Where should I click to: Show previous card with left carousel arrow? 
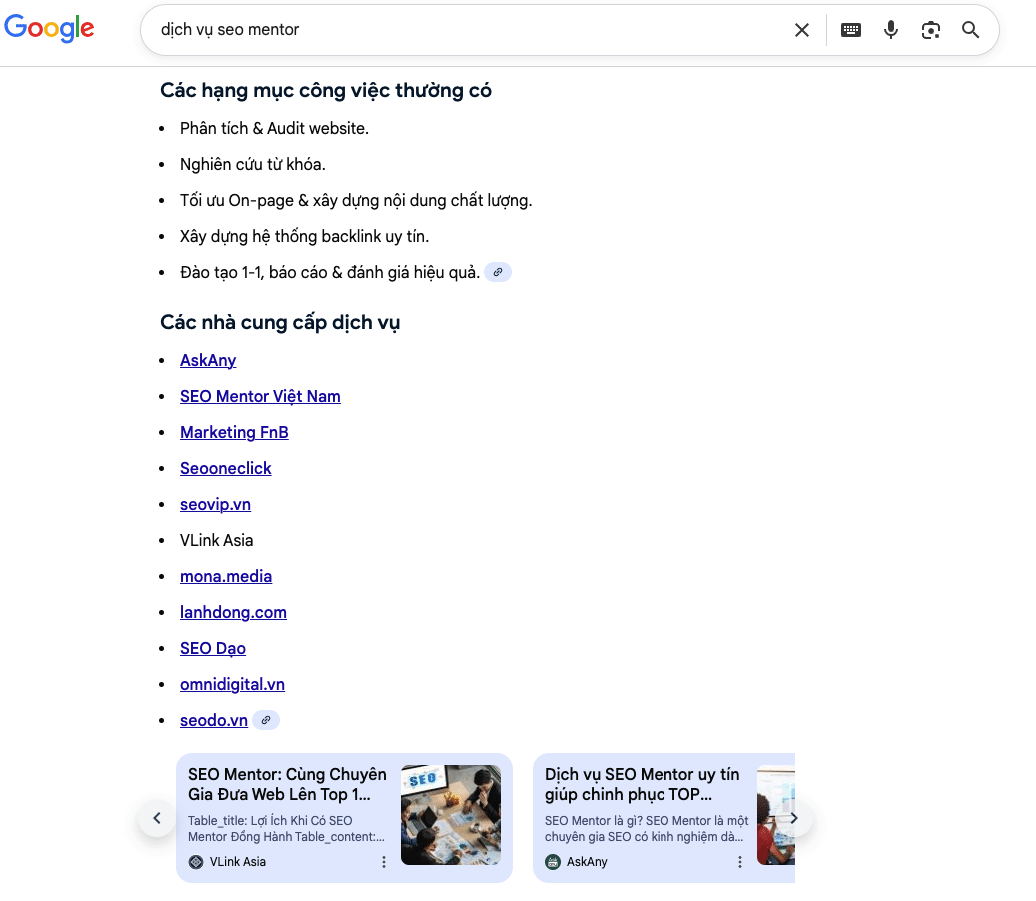click(157, 818)
